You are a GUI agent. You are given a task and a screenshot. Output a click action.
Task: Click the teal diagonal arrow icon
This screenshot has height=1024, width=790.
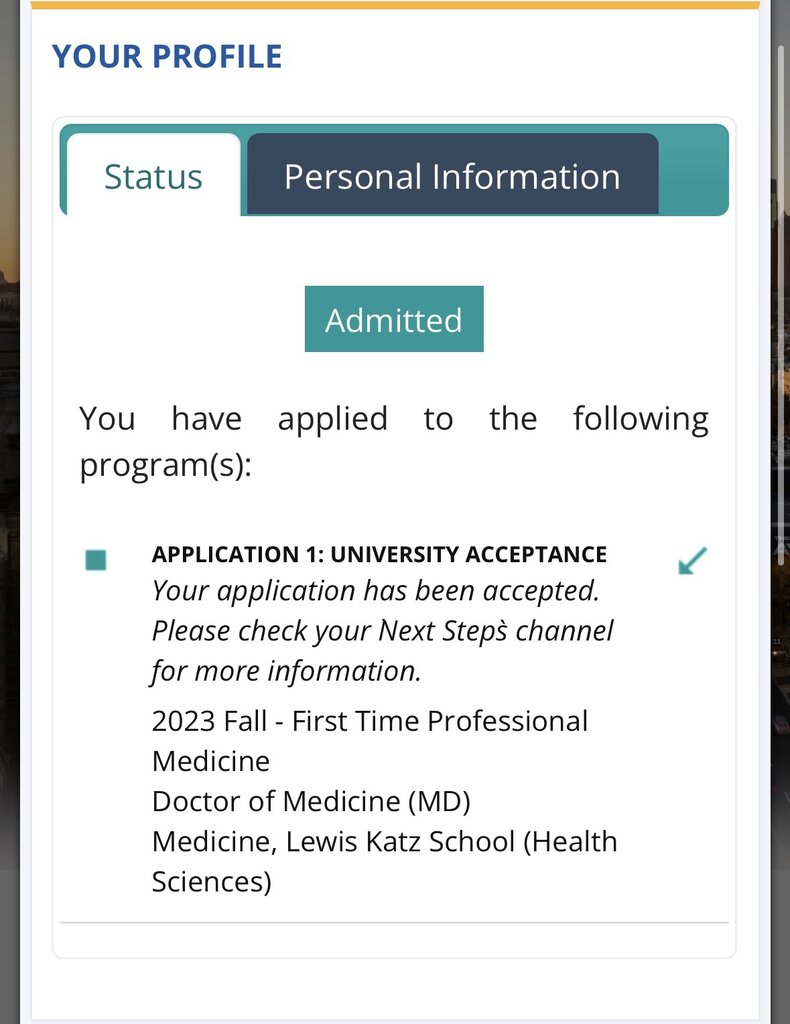(x=692, y=561)
